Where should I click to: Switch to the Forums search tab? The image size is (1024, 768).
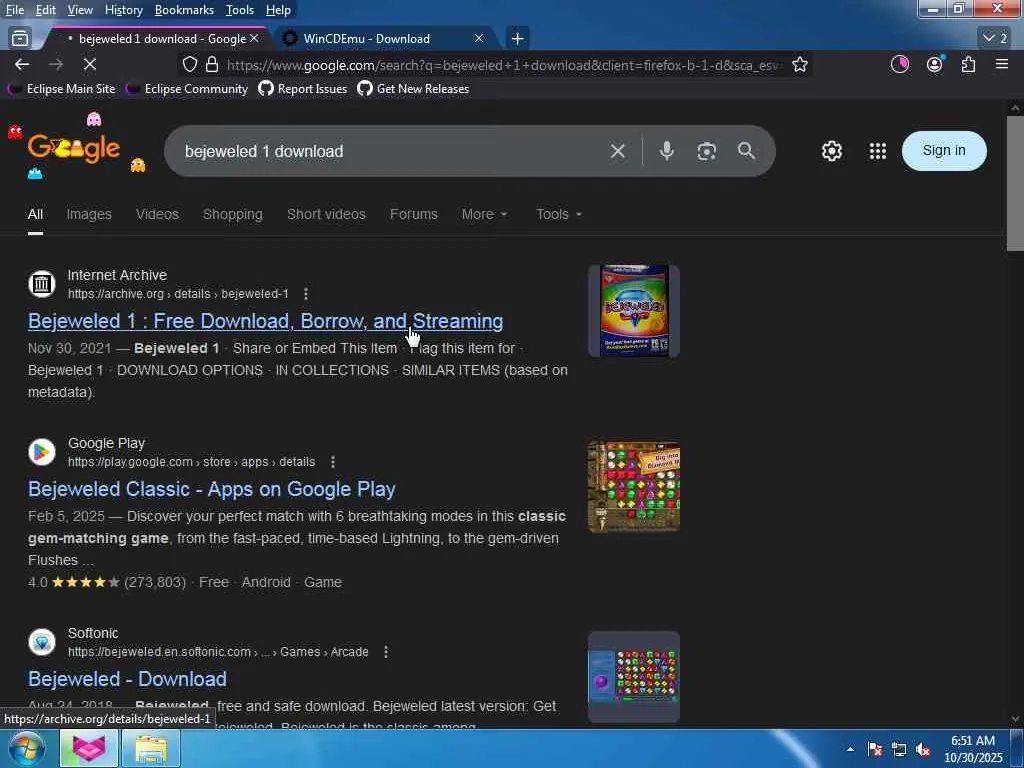413,214
